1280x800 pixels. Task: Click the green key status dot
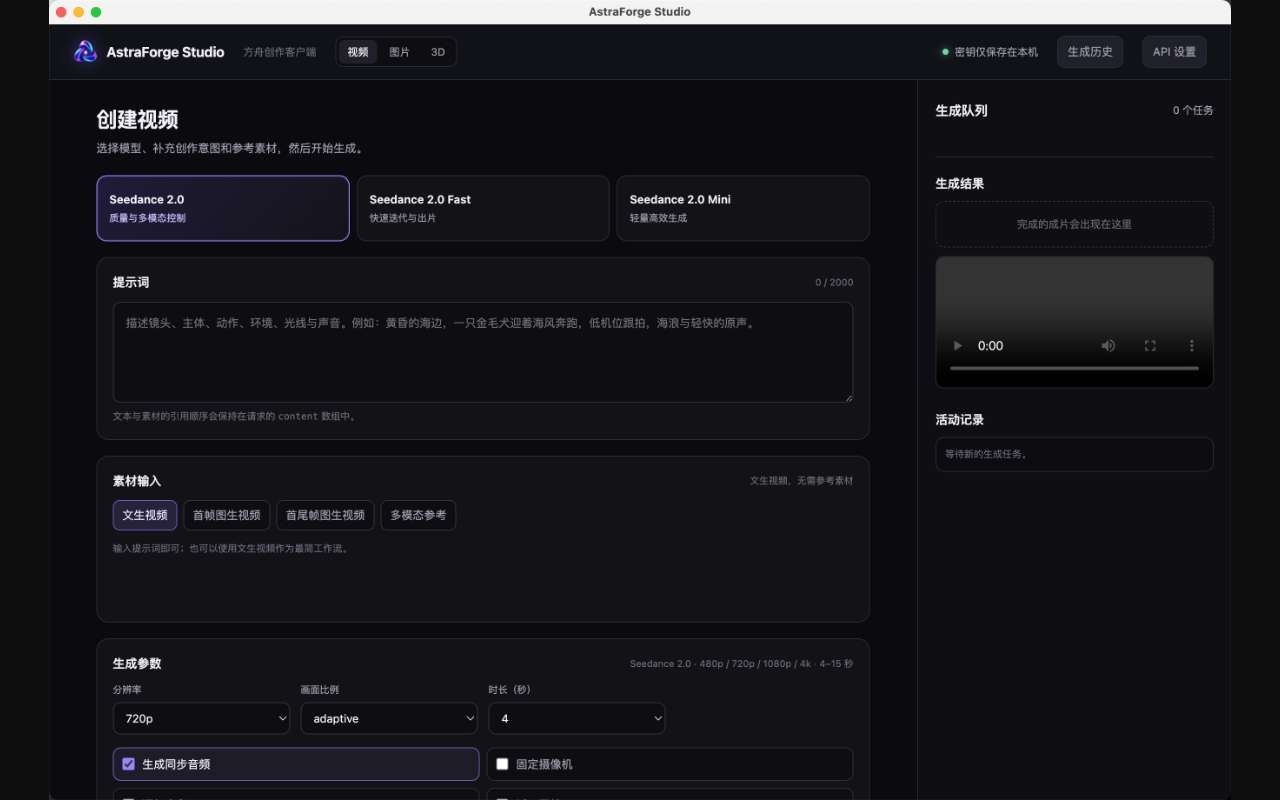tap(945, 52)
